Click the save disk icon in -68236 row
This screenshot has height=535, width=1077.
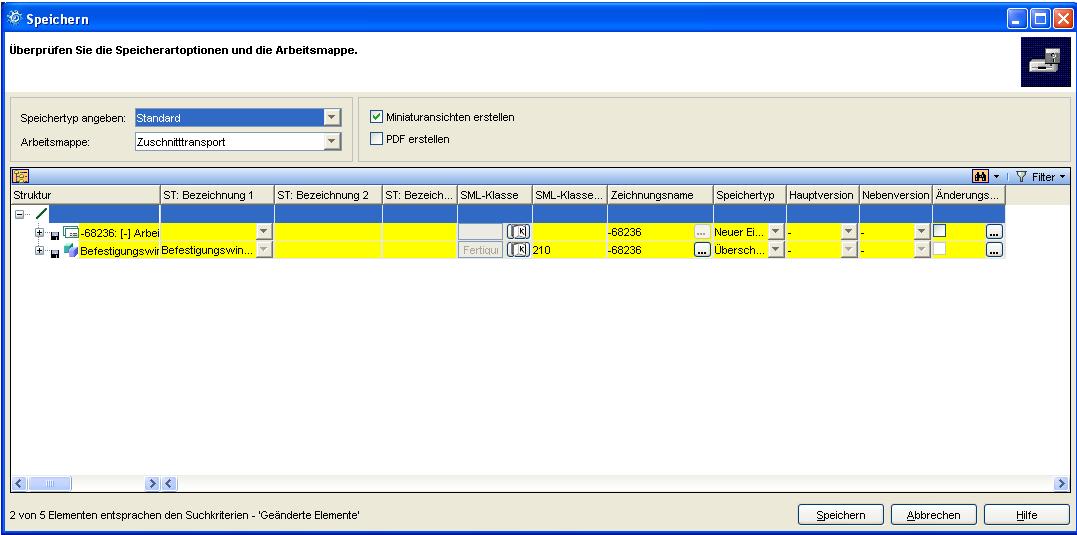coord(55,234)
